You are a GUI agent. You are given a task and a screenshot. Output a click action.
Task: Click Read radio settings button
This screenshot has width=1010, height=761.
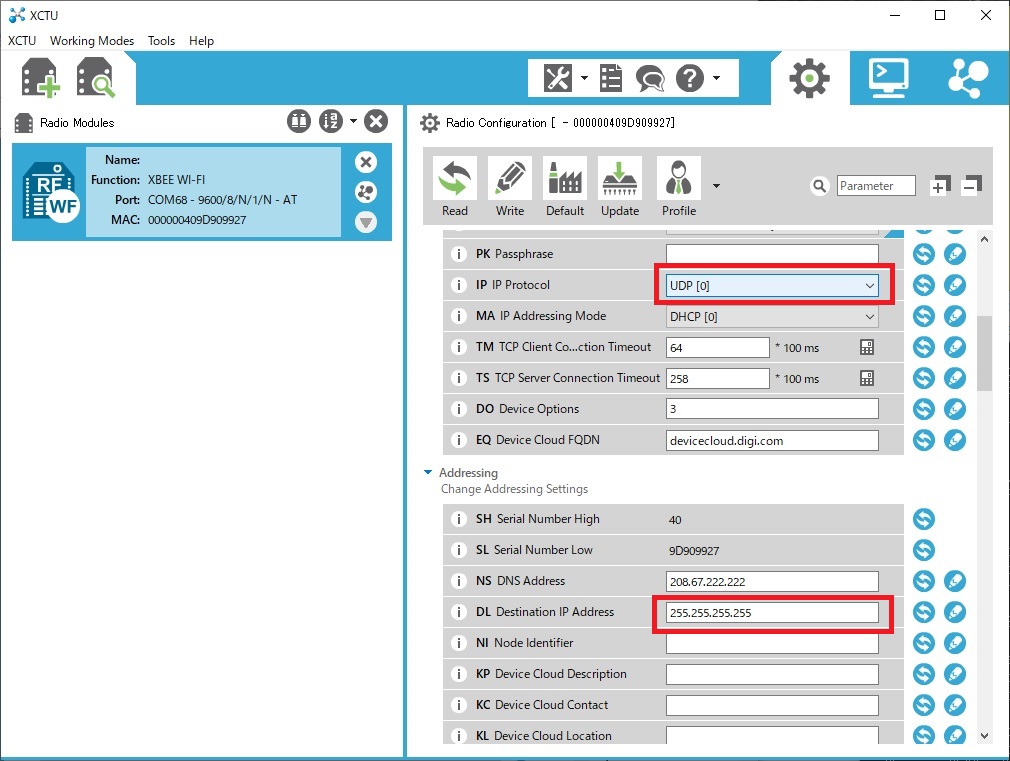click(x=454, y=187)
